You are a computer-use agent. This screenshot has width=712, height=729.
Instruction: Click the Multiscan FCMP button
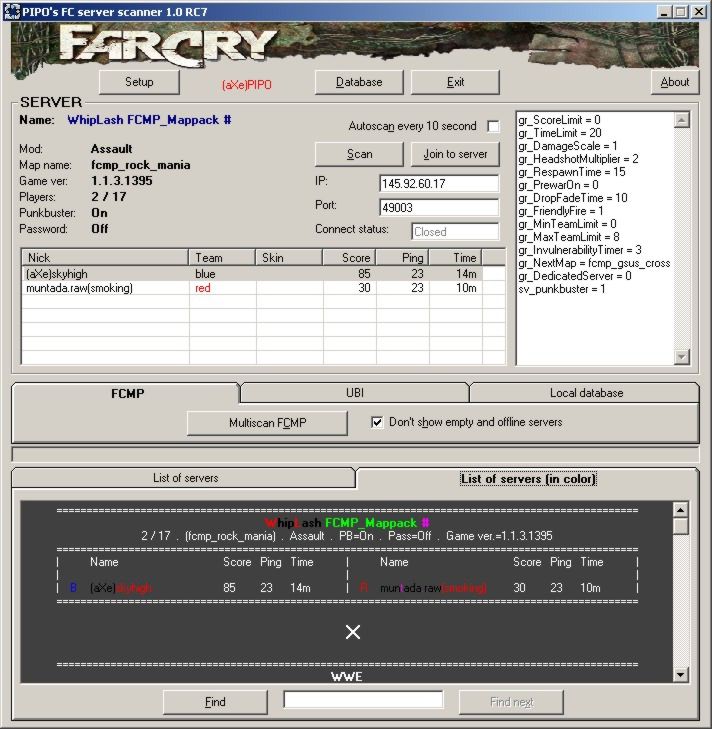pyautogui.click(x=267, y=423)
